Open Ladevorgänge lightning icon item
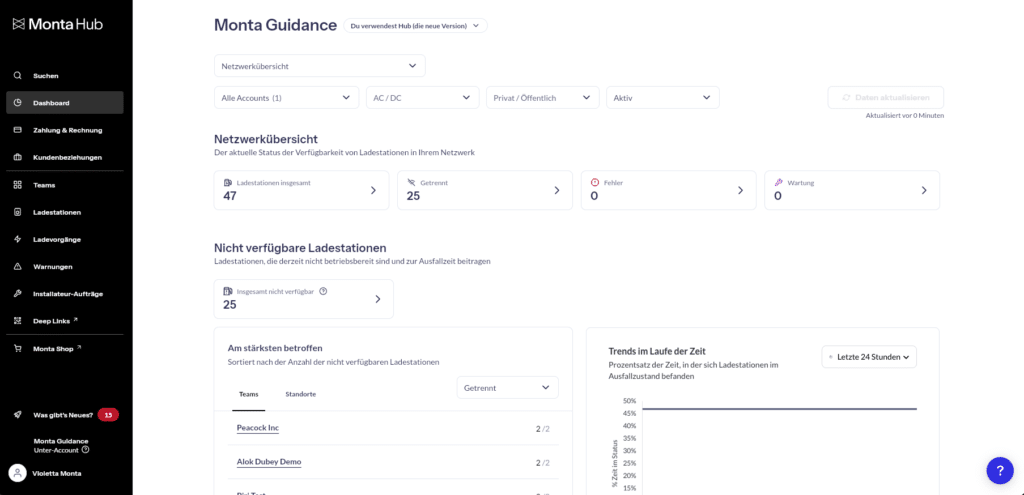The width and height of the screenshot is (1024, 495). [18, 239]
